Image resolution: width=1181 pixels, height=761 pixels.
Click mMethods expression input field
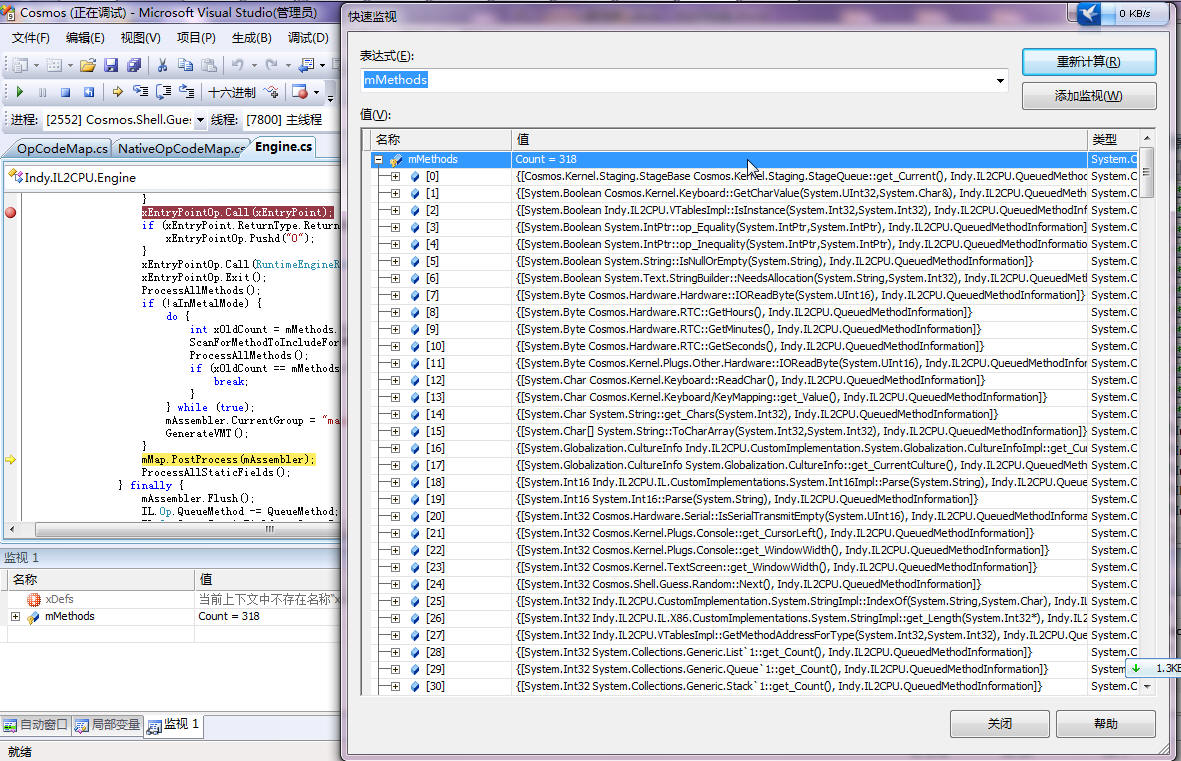(x=684, y=80)
